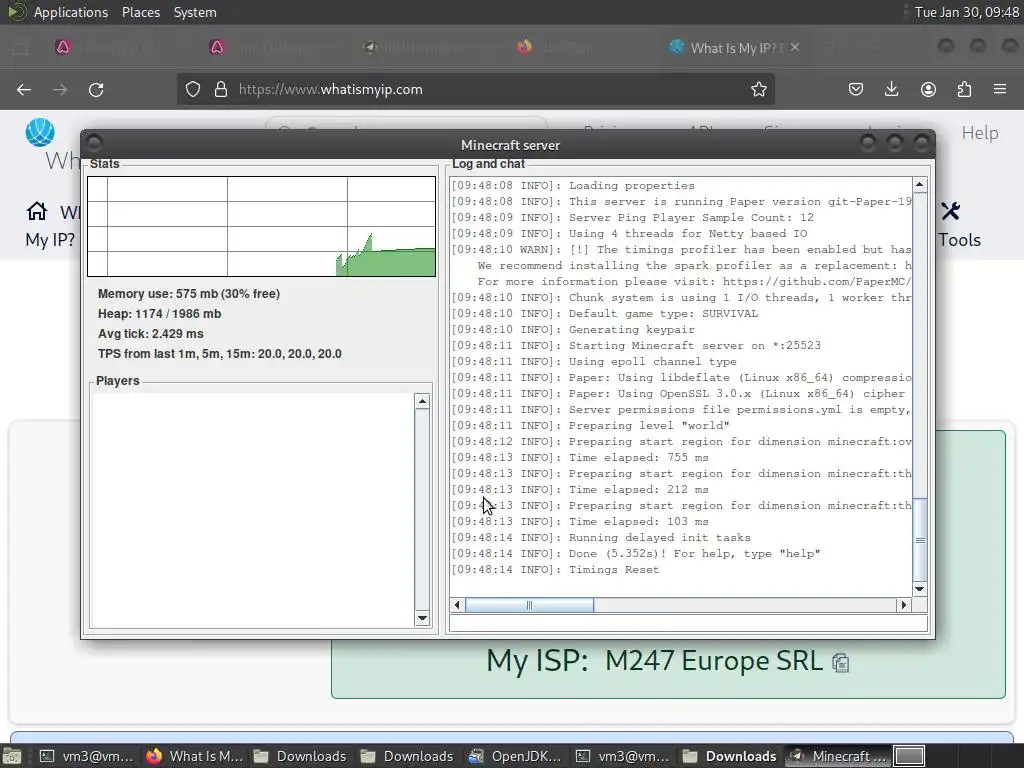1024x768 pixels.
Task: Close the What Is My IP tab
Action: point(795,47)
